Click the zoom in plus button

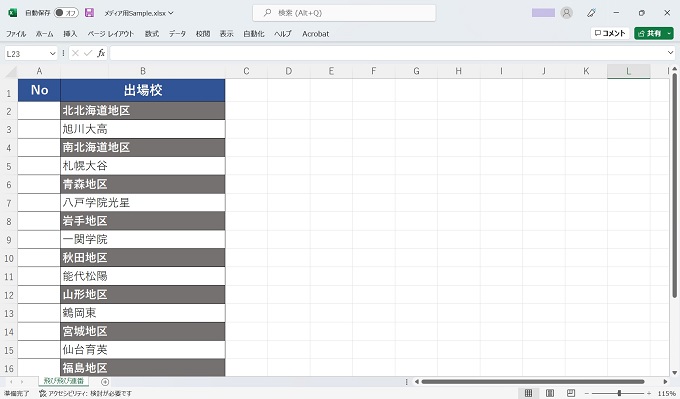pos(649,393)
